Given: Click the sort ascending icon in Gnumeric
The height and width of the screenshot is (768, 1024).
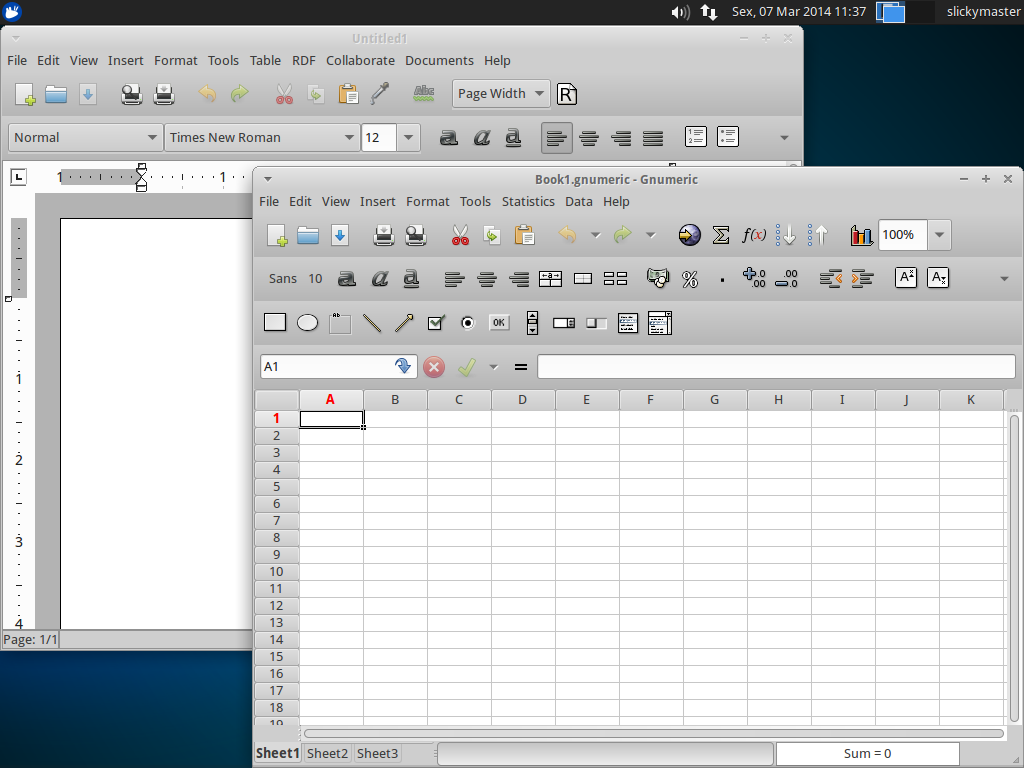Looking at the screenshot, I should (x=787, y=236).
